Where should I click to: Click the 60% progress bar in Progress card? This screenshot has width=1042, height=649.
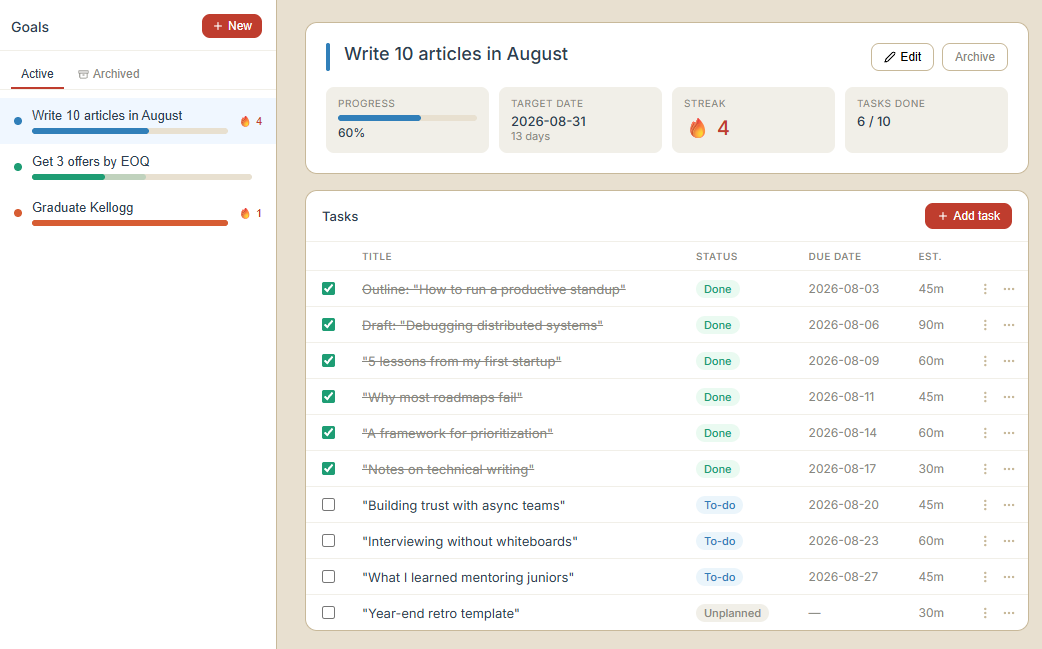click(407, 118)
